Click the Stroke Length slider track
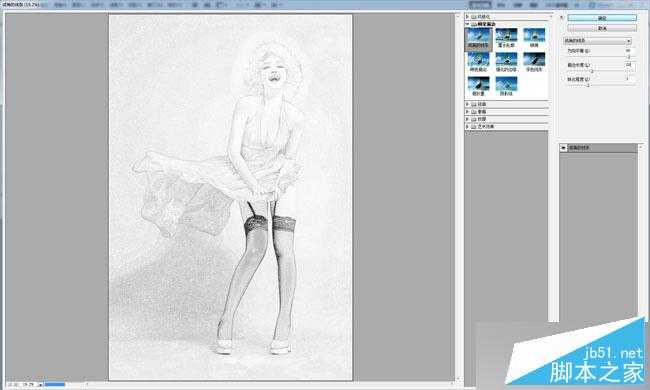This screenshot has height=390, width=650. coord(601,71)
